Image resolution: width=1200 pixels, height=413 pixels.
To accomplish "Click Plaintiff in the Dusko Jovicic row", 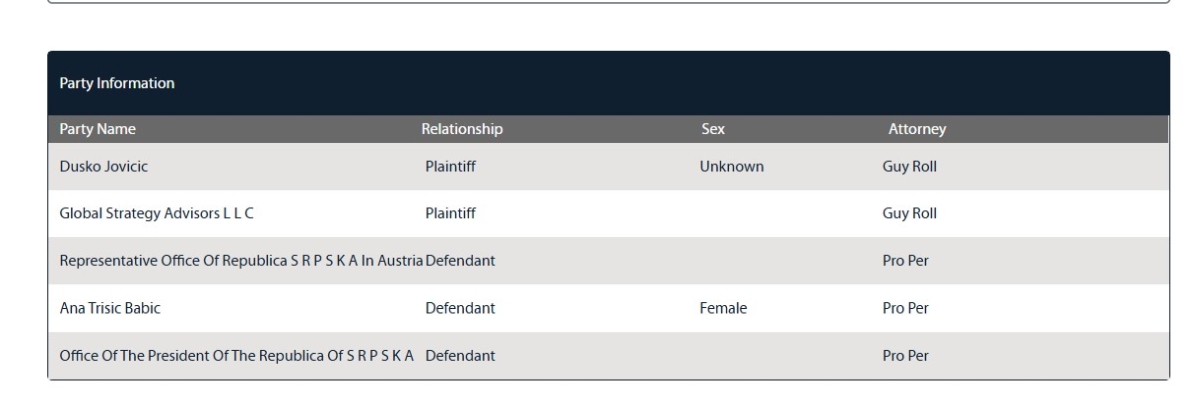I will (450, 167).
